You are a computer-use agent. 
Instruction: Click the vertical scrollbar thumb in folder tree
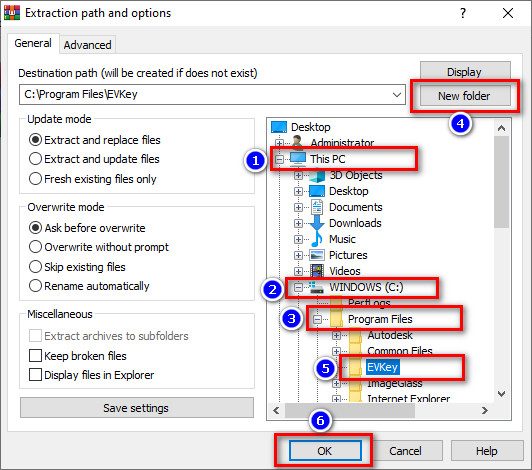pyautogui.click(x=501, y=182)
